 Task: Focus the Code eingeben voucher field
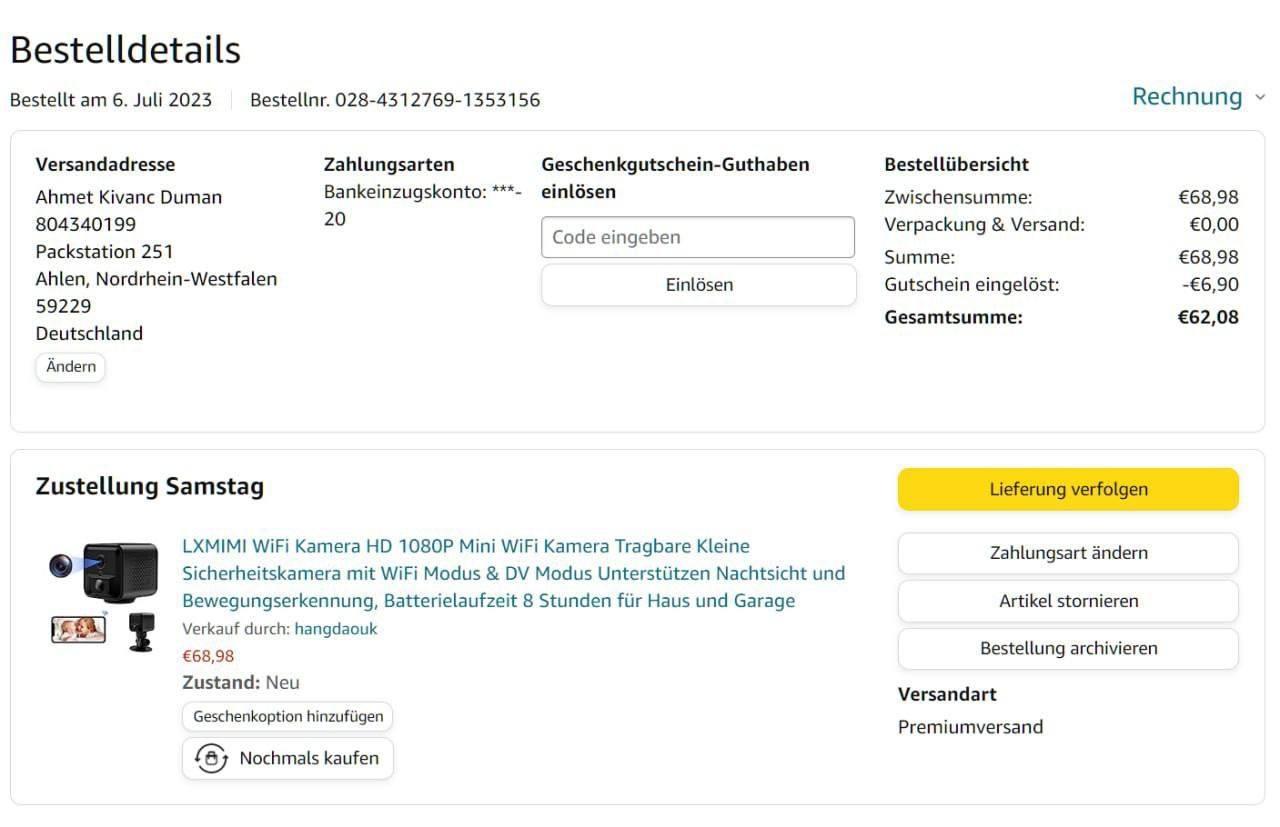click(x=698, y=237)
